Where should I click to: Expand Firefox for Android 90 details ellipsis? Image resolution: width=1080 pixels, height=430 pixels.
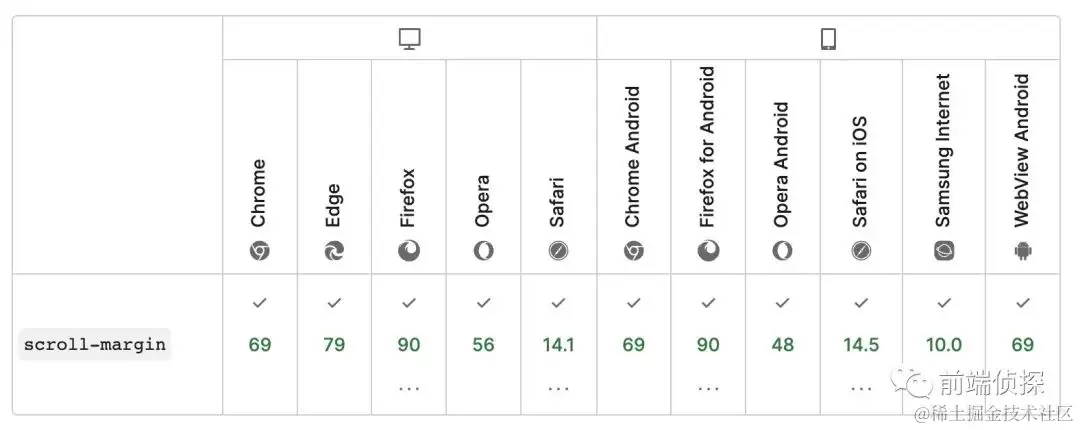tap(708, 388)
